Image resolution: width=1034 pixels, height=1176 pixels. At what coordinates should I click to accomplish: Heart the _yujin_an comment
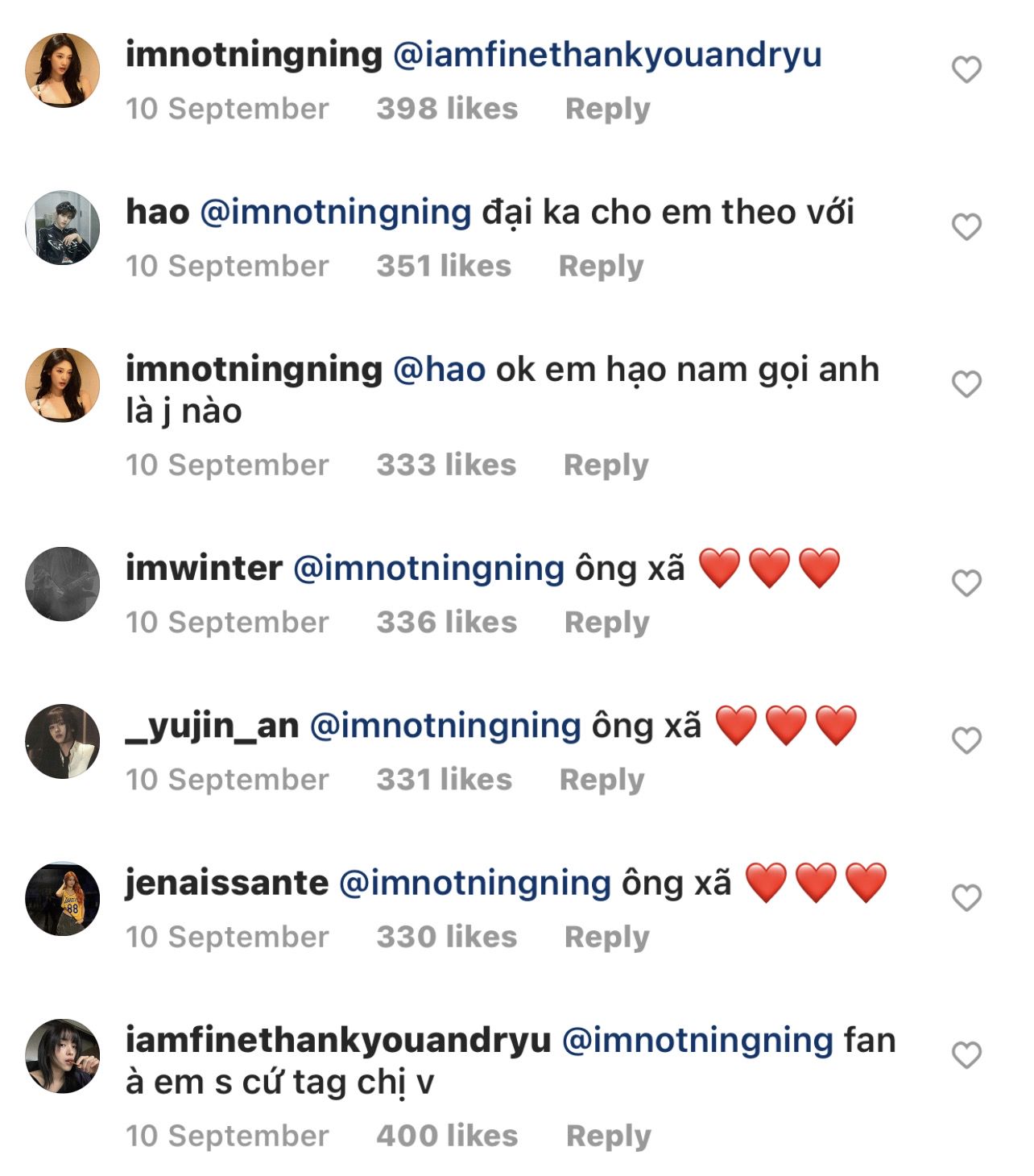(966, 740)
